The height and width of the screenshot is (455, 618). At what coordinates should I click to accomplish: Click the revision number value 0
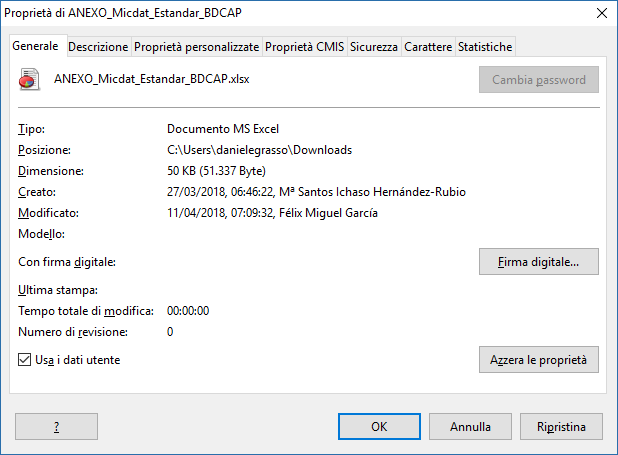[170, 332]
